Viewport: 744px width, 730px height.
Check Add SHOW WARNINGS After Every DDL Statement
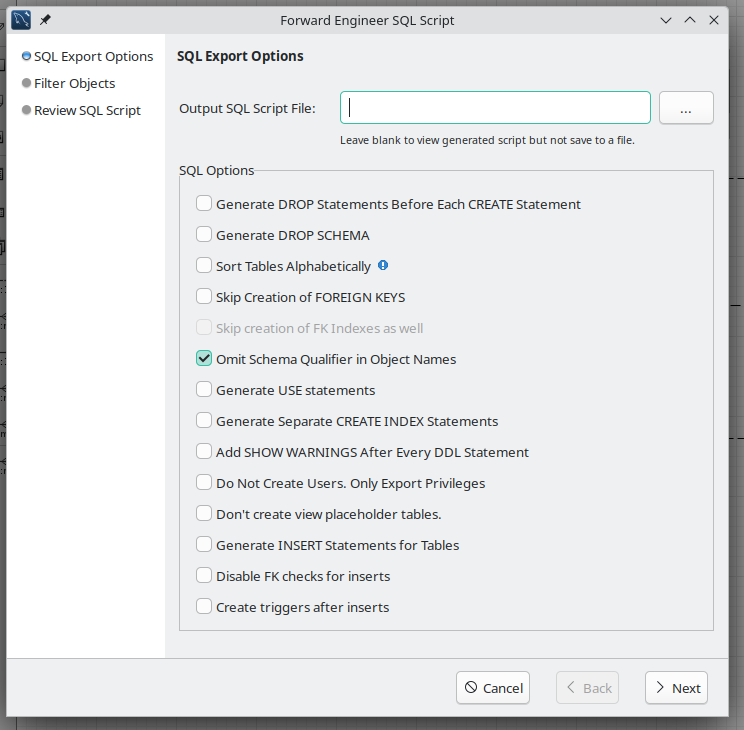tap(204, 452)
